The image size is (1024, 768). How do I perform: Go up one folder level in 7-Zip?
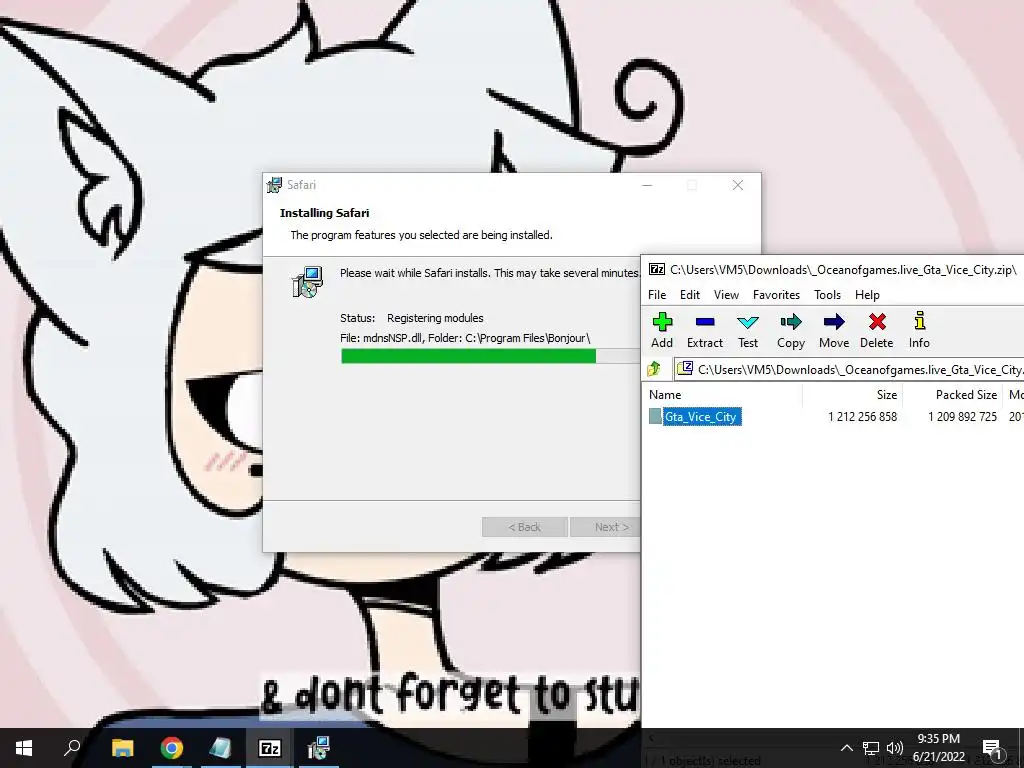(654, 369)
